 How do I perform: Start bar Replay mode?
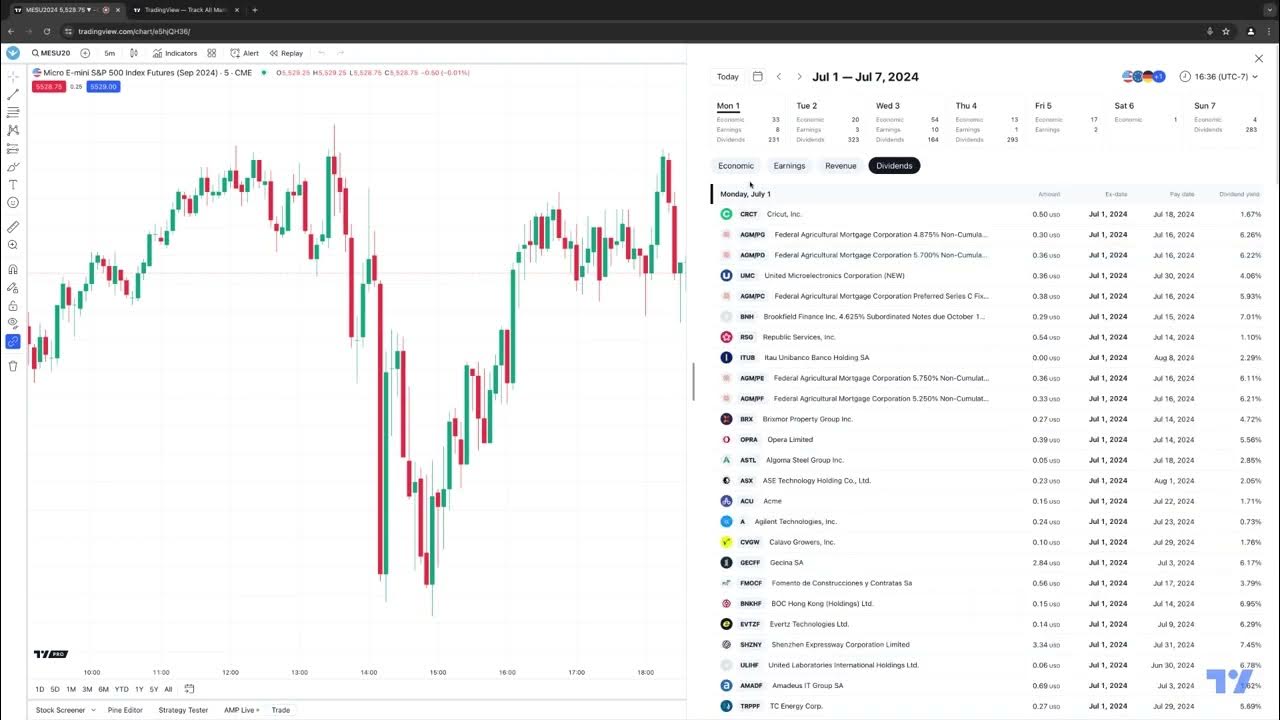(x=286, y=53)
